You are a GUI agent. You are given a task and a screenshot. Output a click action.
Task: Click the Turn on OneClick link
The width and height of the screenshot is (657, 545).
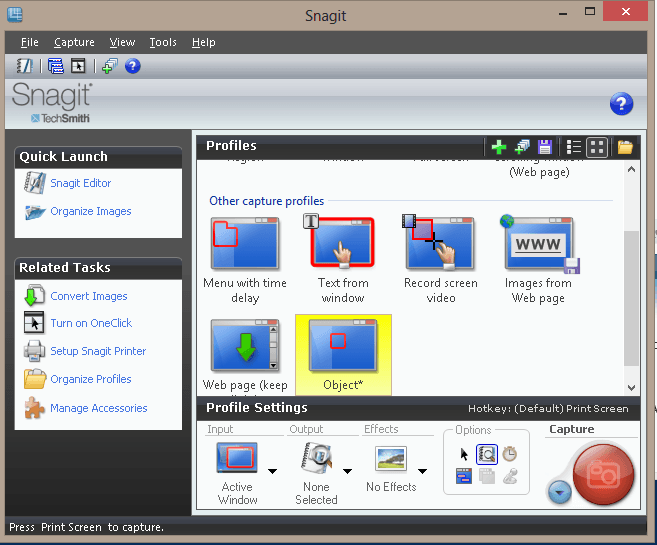click(x=91, y=323)
